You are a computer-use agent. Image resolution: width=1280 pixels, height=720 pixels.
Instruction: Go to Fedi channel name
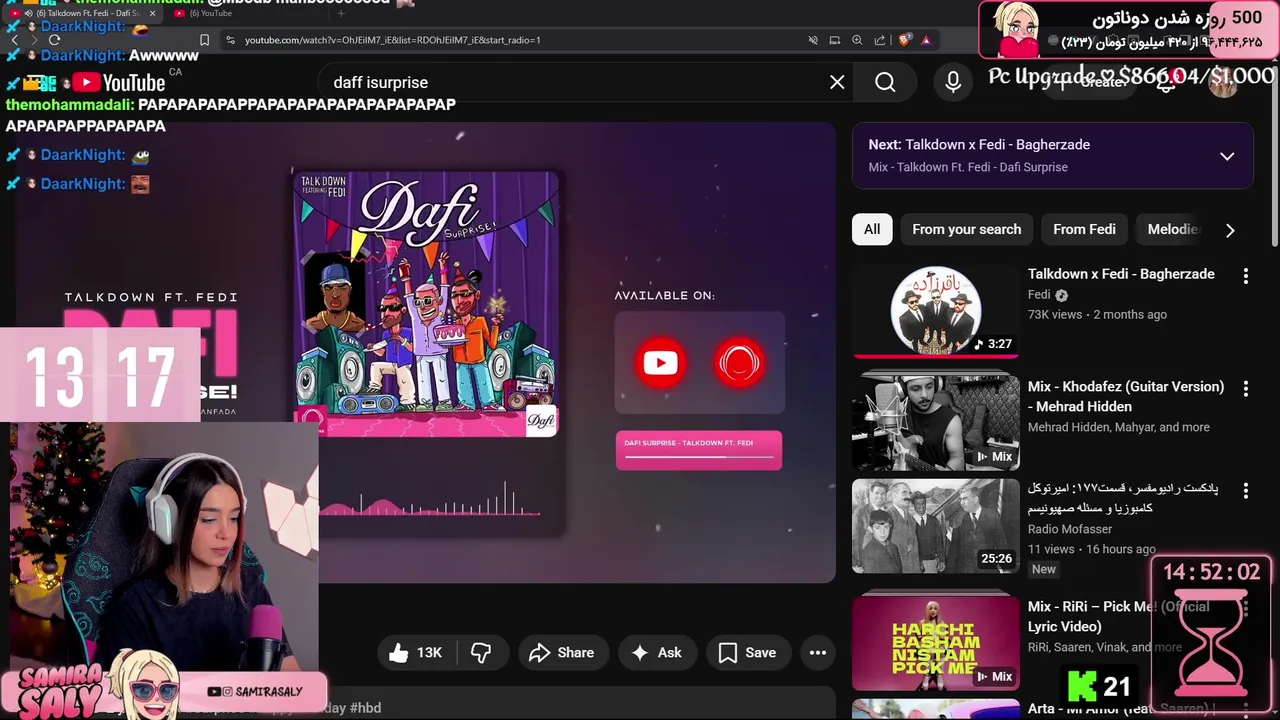[x=1039, y=295]
